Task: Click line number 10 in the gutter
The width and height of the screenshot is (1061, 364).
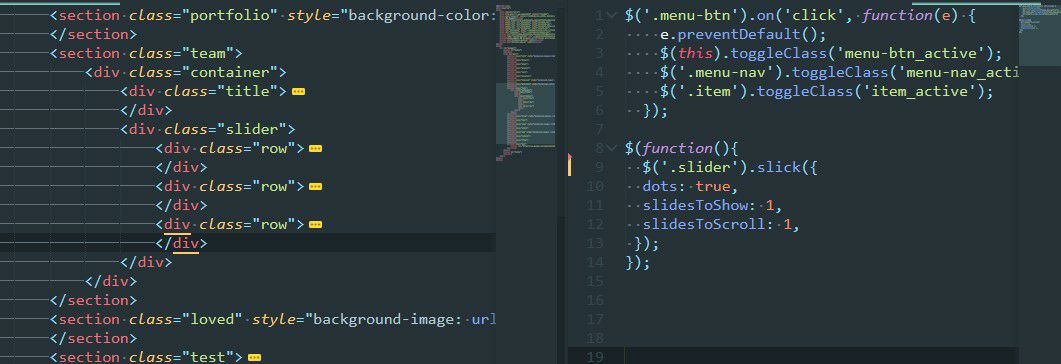Action: coord(594,186)
